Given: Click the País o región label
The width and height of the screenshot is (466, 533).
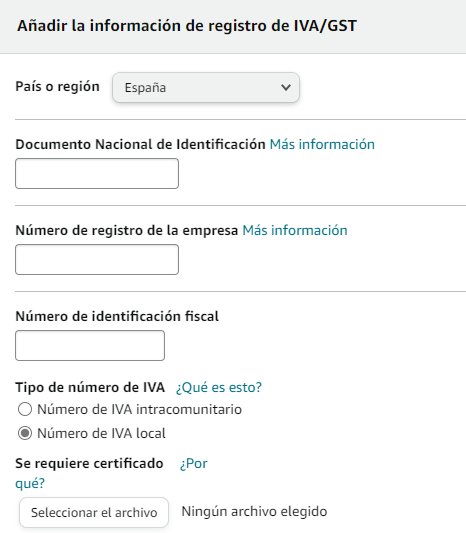Looking at the screenshot, I should (57, 86).
